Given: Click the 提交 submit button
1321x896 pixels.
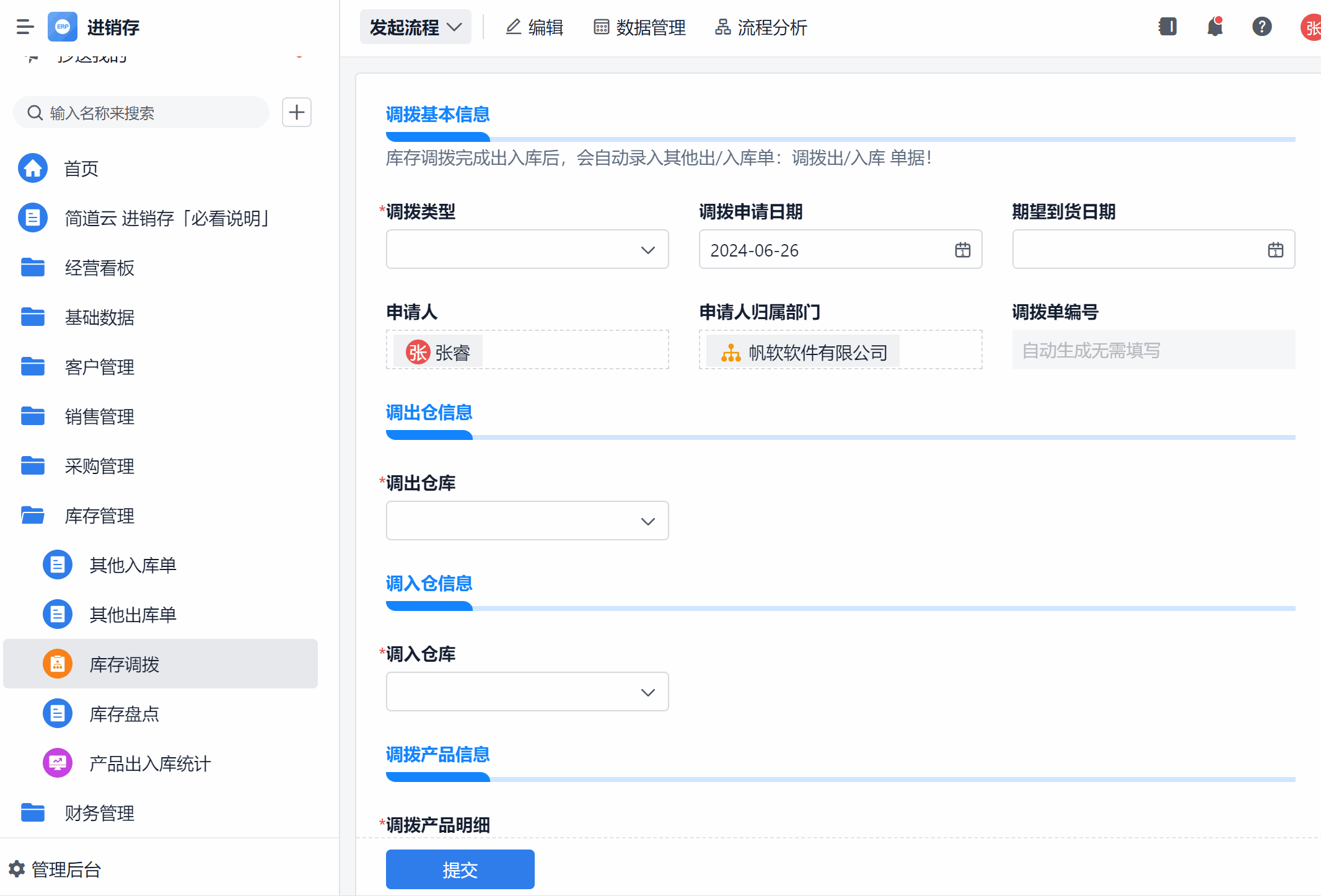Looking at the screenshot, I should (460, 869).
